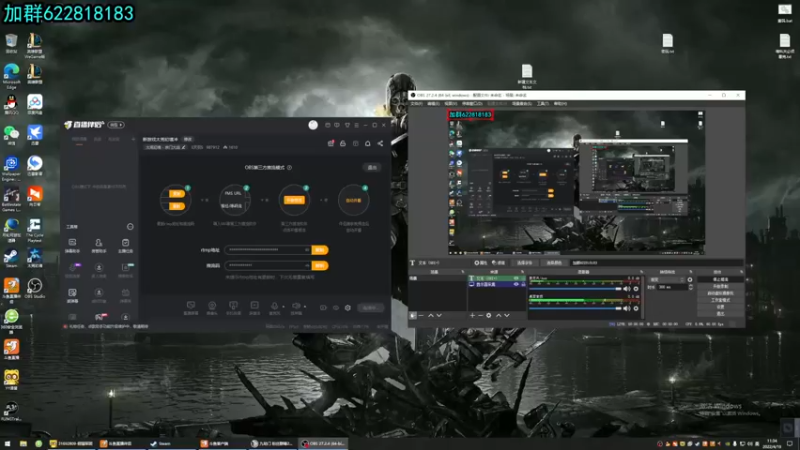
Task: Open the Tools menu in OBS
Action: [x=543, y=104]
